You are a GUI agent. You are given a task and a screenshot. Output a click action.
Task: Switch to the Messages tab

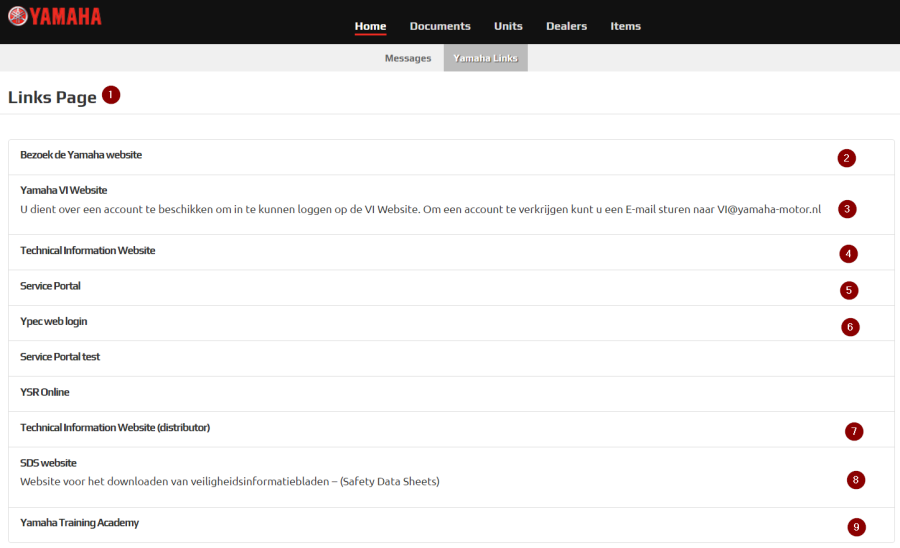point(408,58)
